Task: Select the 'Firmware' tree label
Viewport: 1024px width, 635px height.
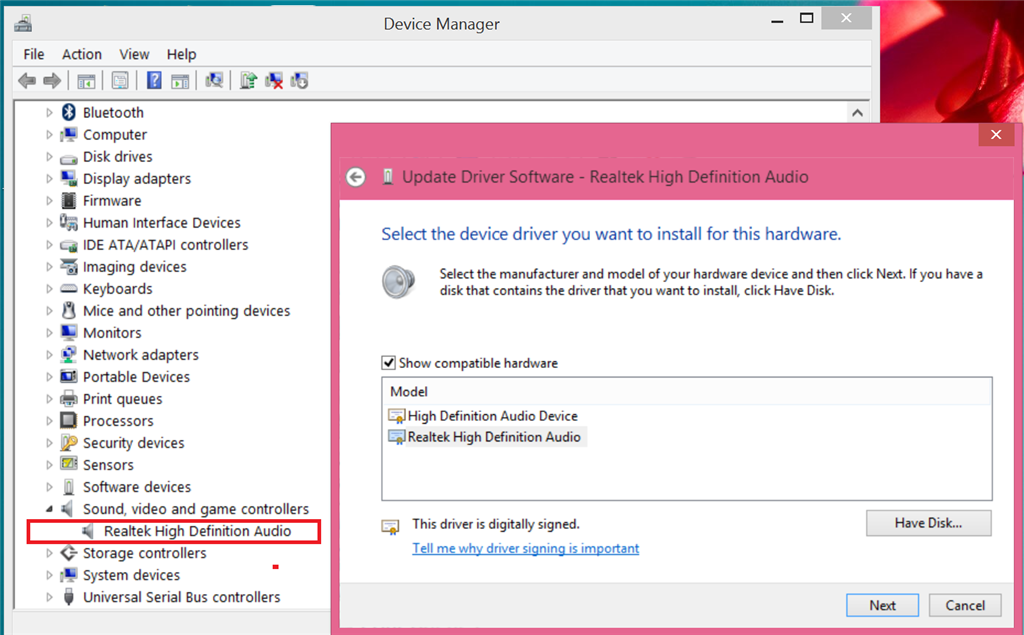Action: point(112,201)
